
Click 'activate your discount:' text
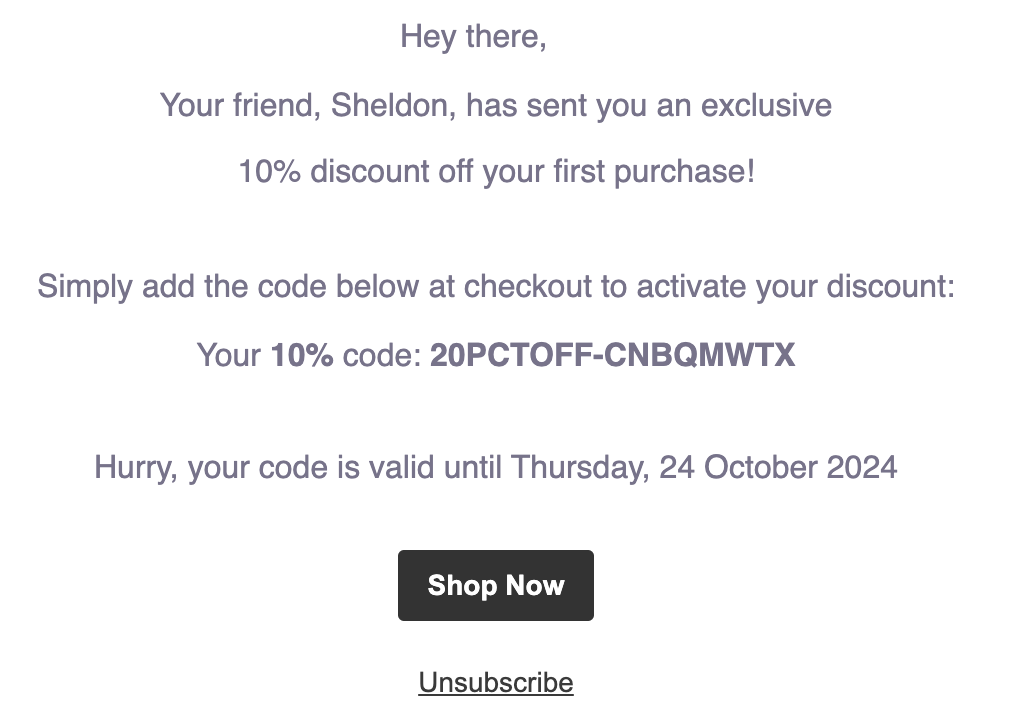pos(795,288)
